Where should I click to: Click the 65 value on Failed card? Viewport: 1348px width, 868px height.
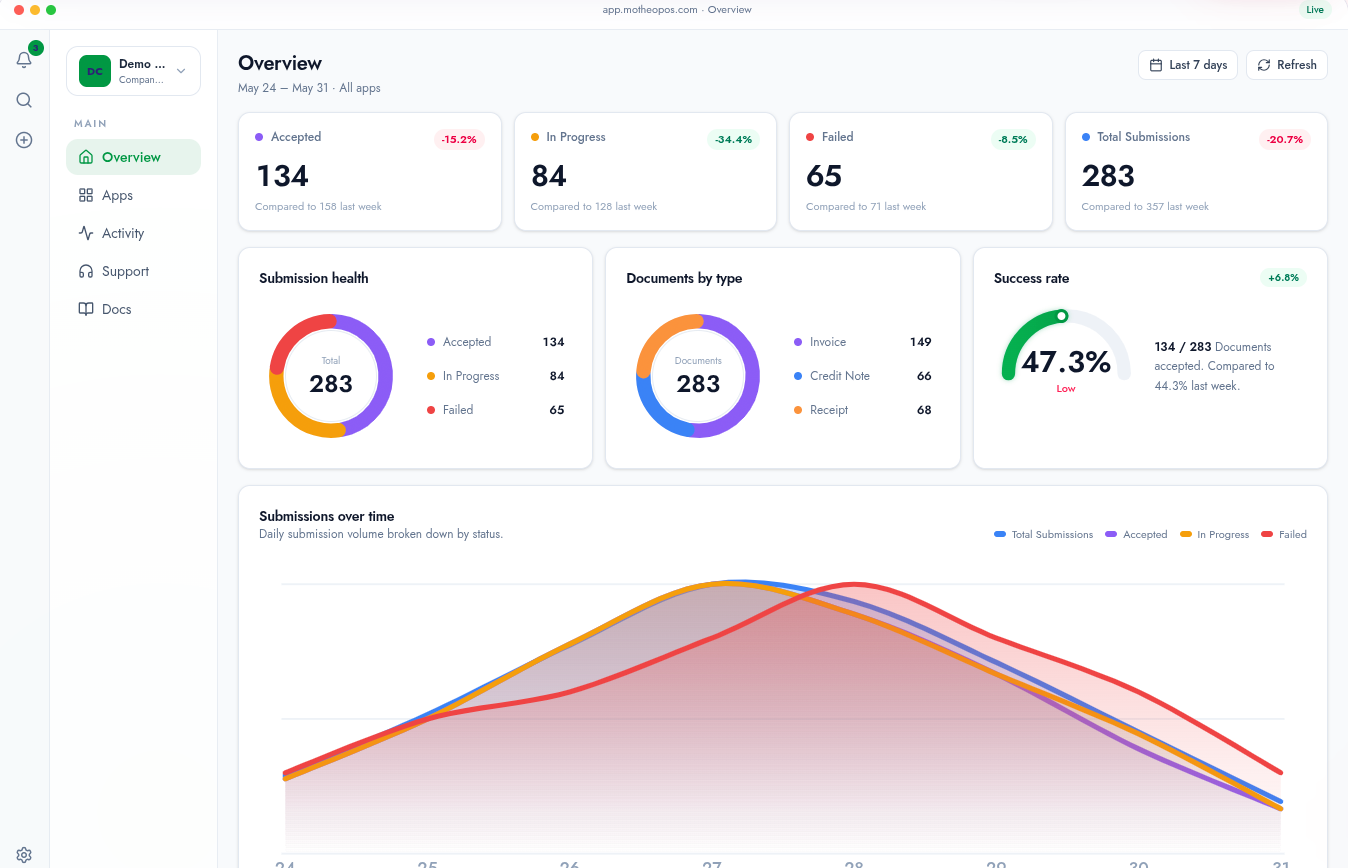(824, 176)
